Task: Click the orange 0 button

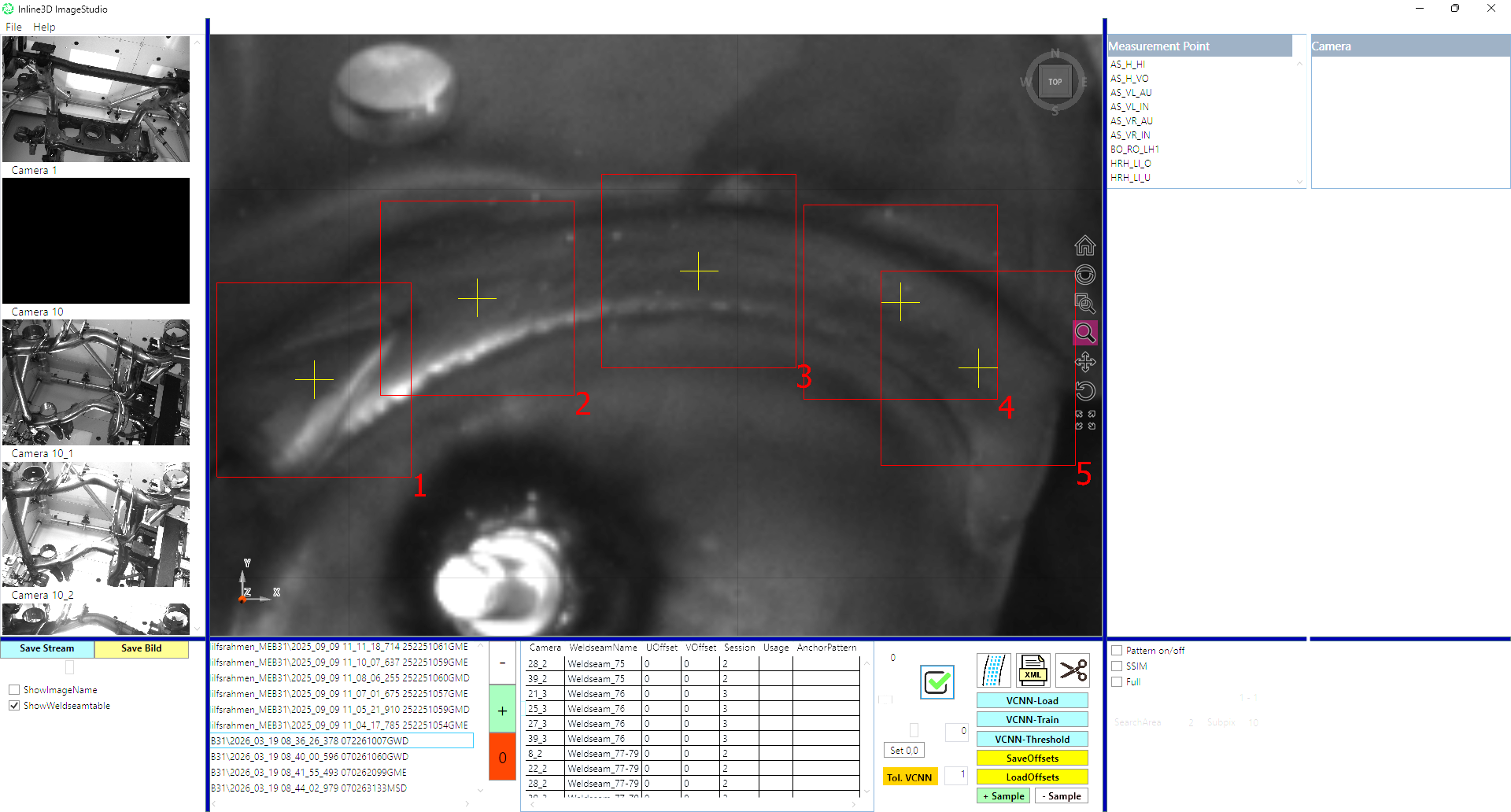Action: [502, 757]
